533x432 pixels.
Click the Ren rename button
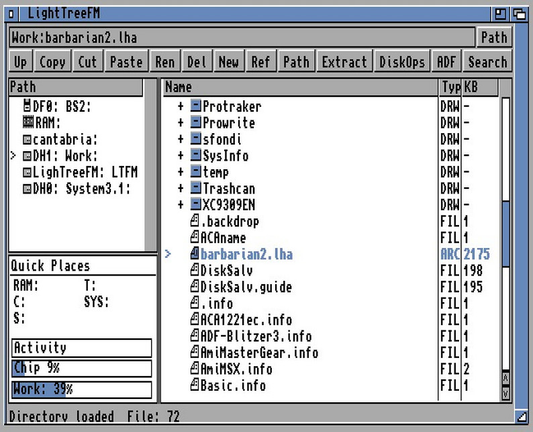coord(165,62)
